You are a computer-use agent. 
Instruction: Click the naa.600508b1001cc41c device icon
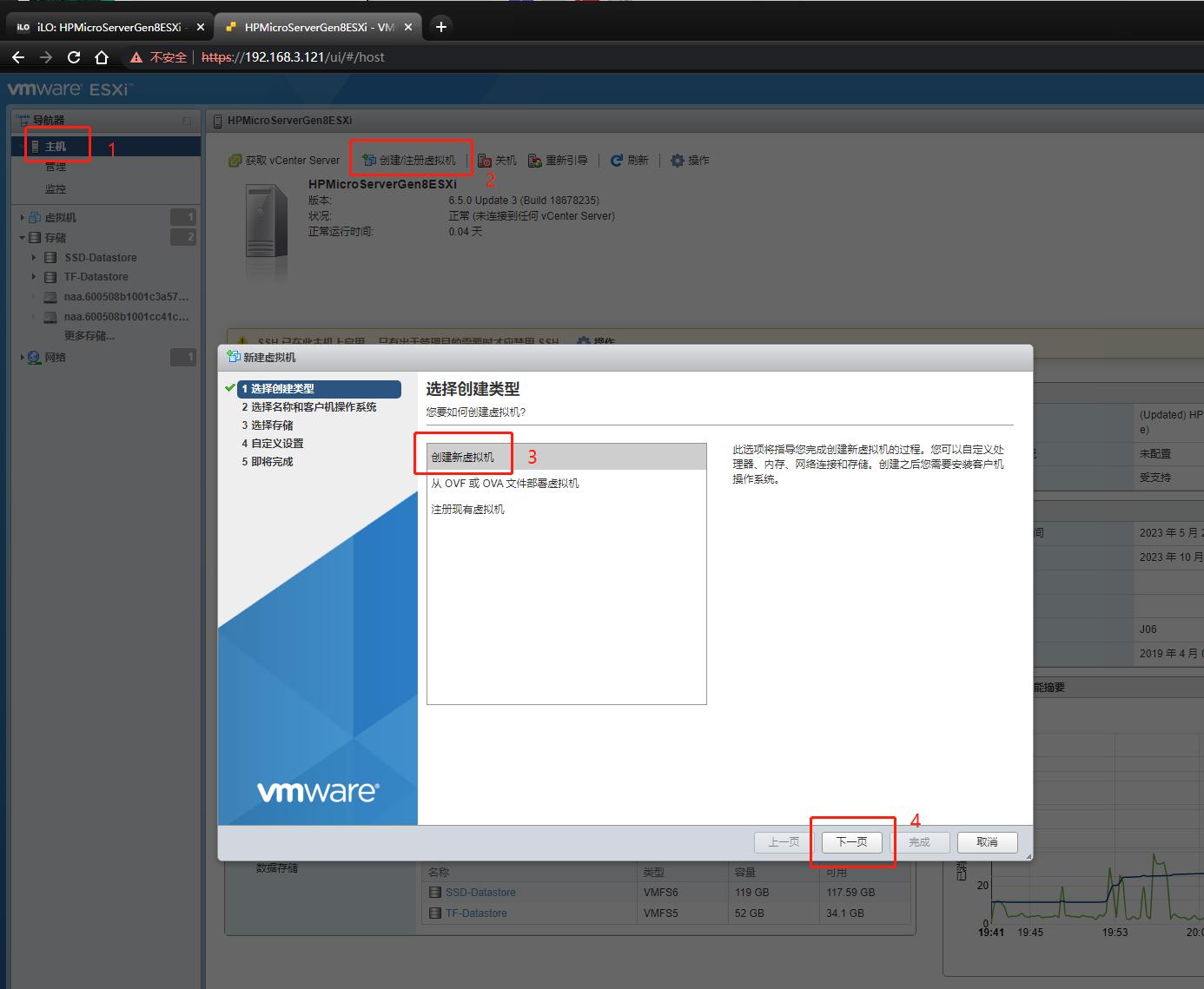tap(50, 317)
